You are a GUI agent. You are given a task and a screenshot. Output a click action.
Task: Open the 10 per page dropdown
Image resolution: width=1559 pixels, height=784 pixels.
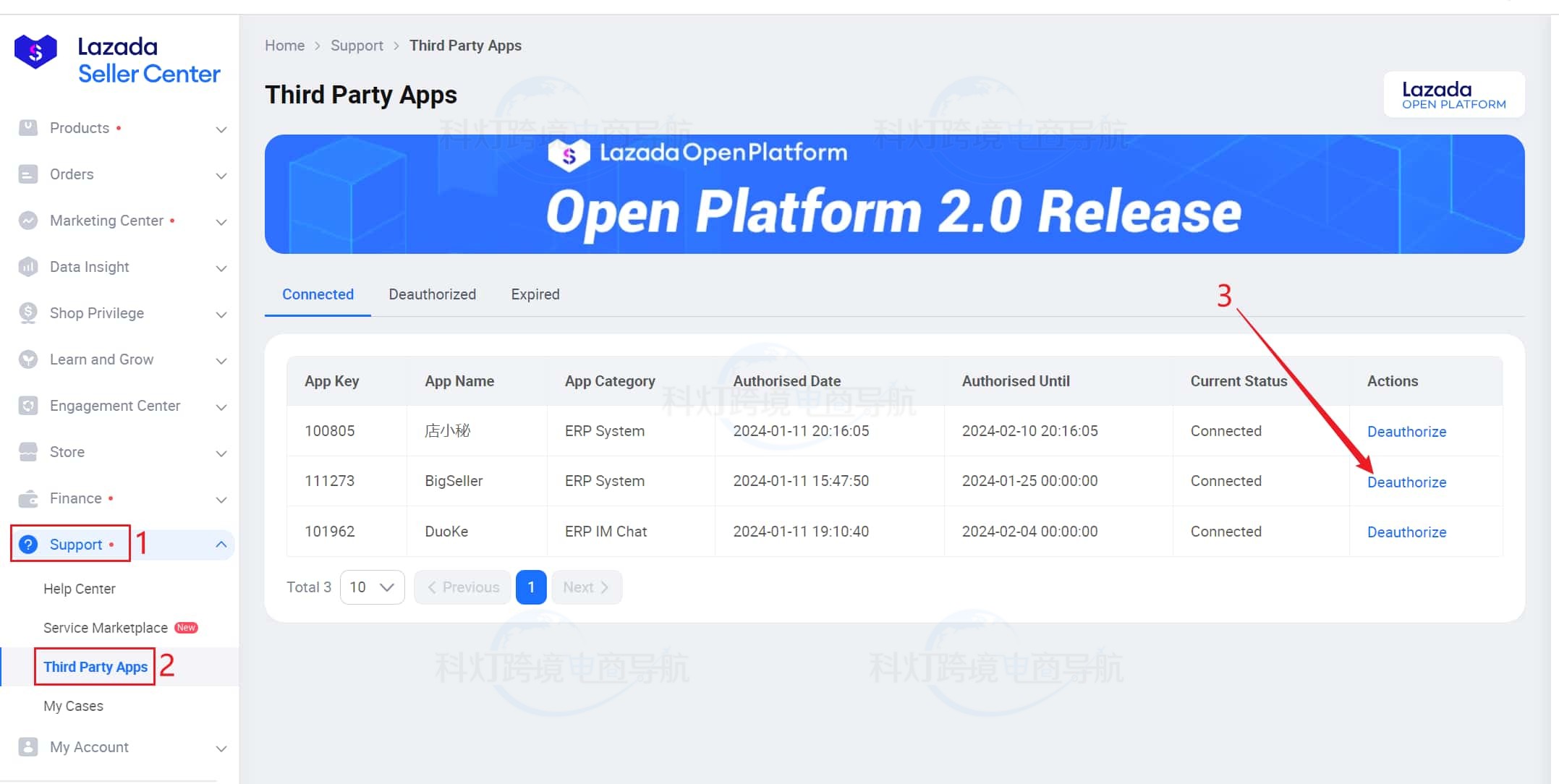point(372,587)
